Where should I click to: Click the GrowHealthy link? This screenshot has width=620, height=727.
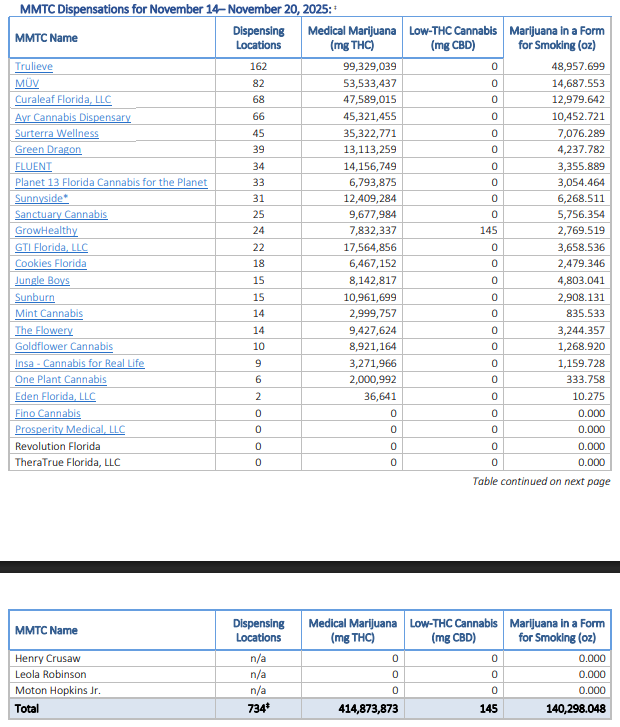[x=46, y=231]
